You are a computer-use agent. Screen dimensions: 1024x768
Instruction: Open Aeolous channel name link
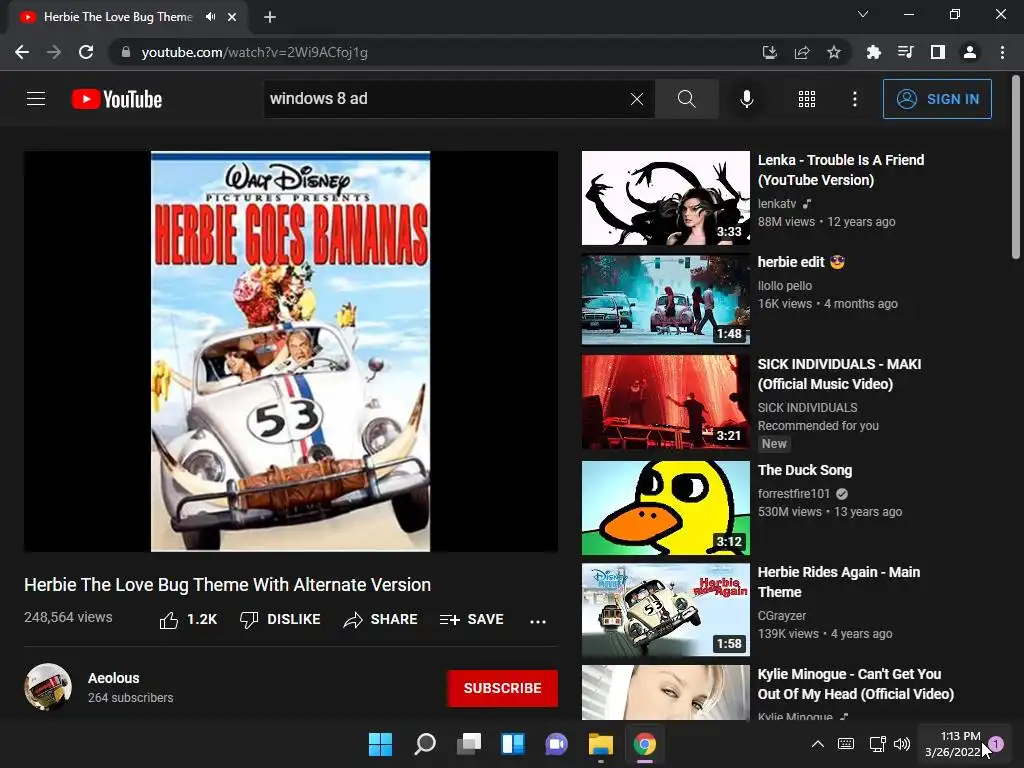(x=114, y=678)
